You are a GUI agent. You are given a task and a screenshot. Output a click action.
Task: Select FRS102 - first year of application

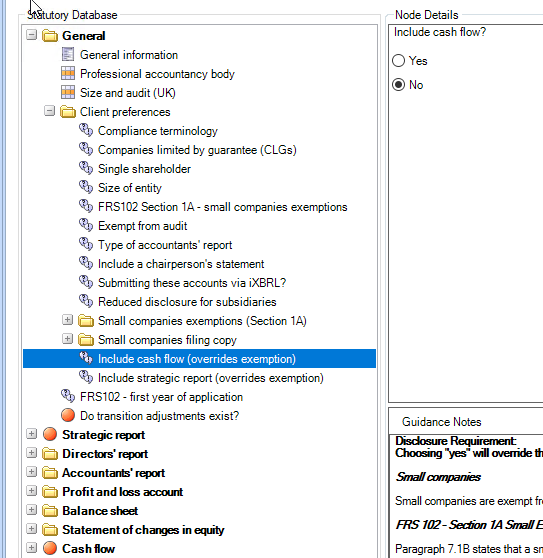pyautogui.click(x=162, y=397)
